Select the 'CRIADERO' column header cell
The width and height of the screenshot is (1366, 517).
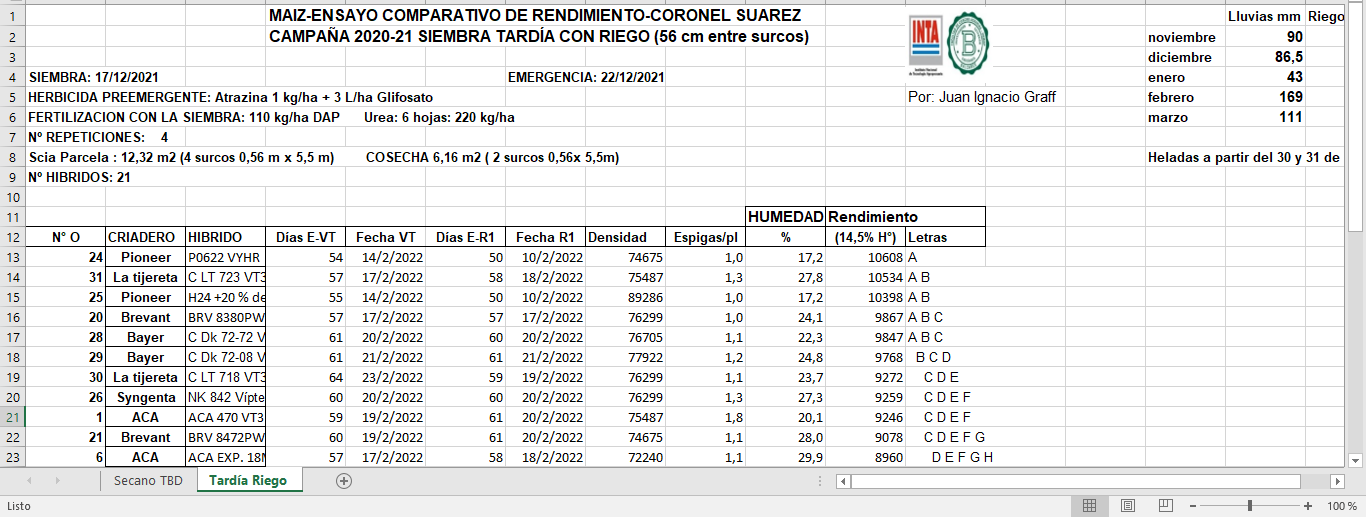(x=145, y=237)
